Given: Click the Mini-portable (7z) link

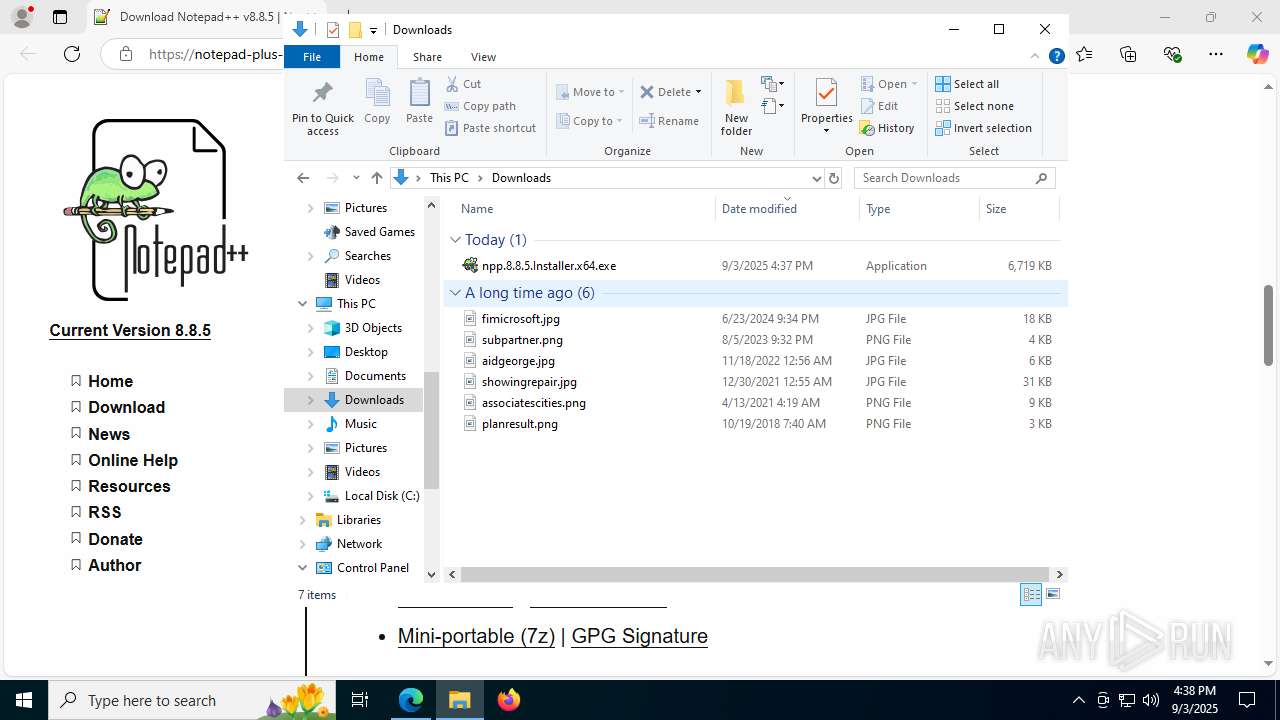Looking at the screenshot, I should tap(476, 636).
